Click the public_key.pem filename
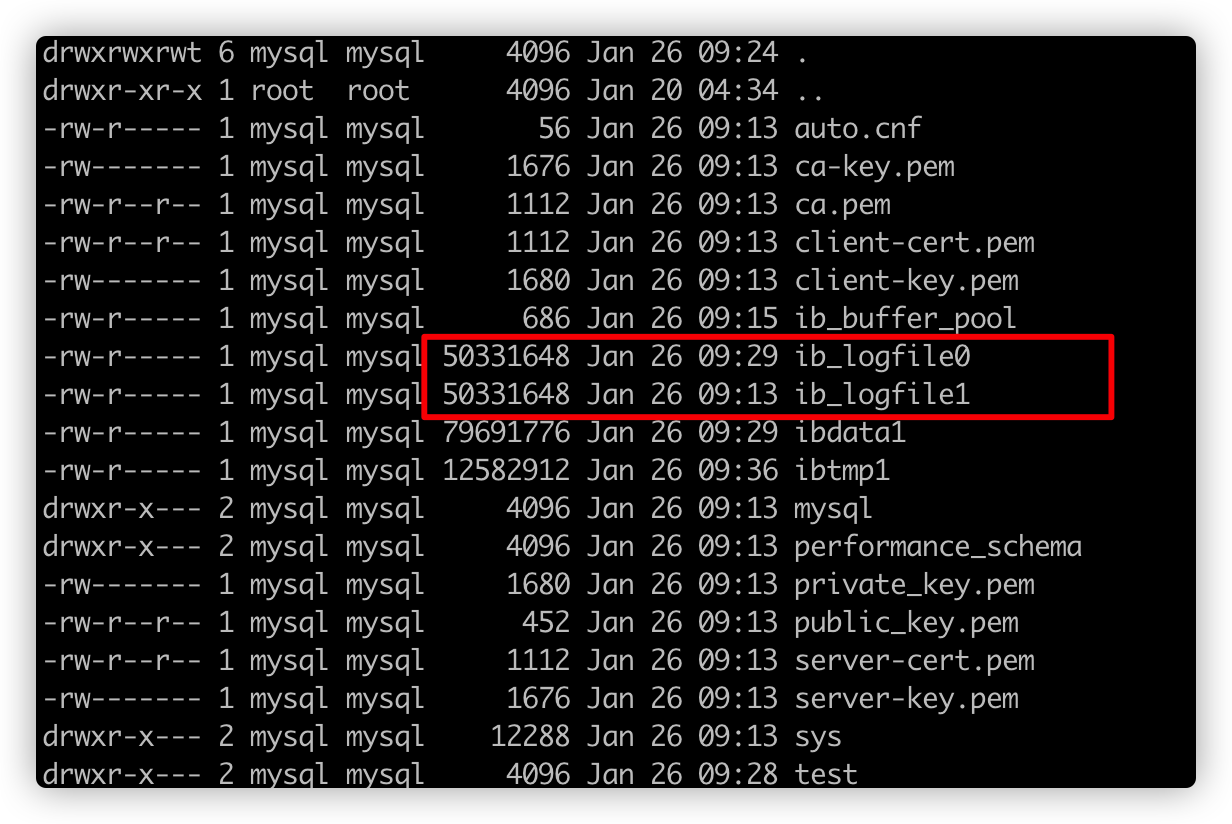Screen dimensions: 1232x824 [906, 622]
